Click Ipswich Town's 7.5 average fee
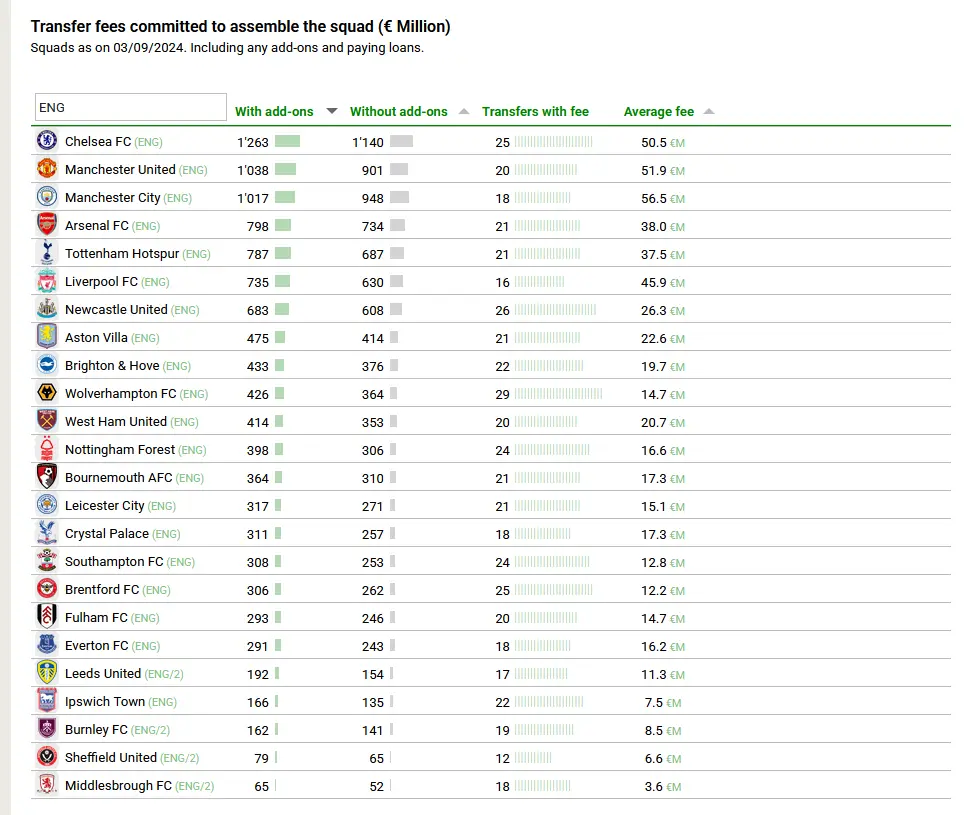The image size is (970, 815). point(653,702)
